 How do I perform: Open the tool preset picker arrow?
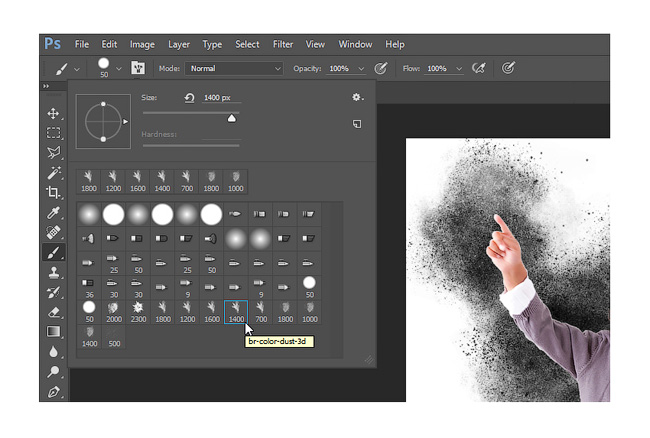[77, 69]
